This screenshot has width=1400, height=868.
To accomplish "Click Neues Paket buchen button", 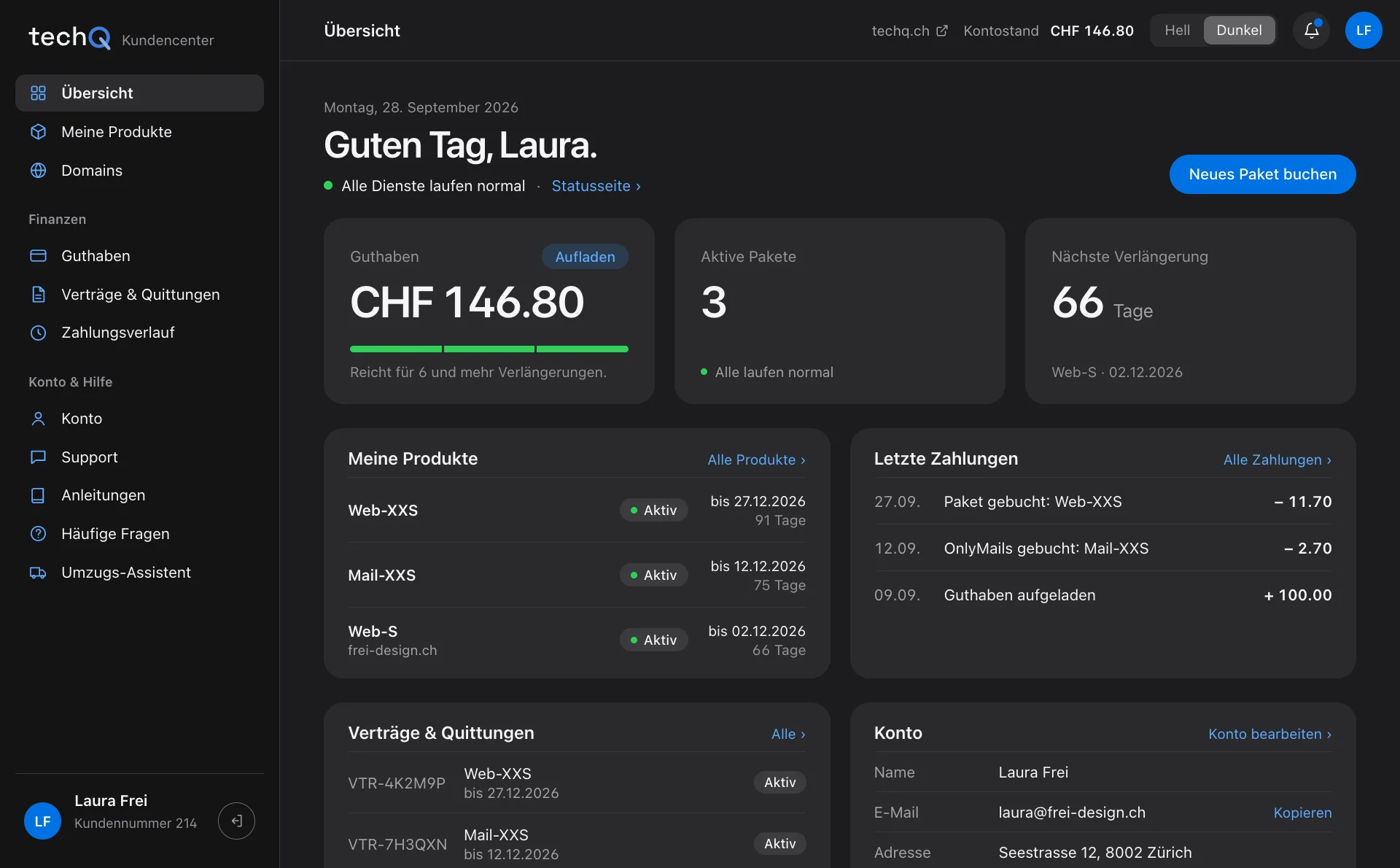I will coord(1262,174).
